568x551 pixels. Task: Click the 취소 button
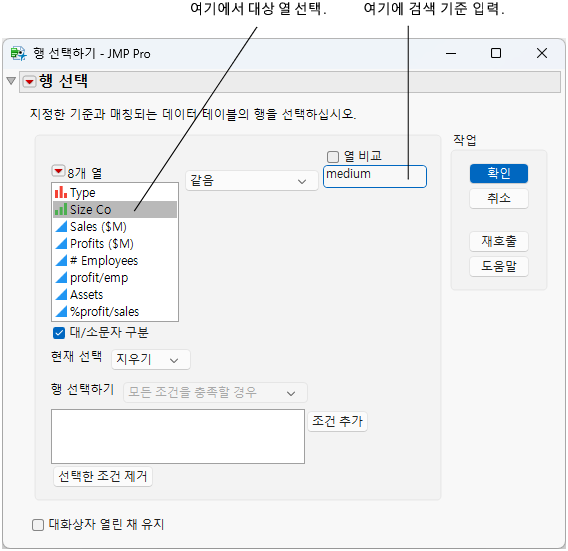[x=498, y=199]
